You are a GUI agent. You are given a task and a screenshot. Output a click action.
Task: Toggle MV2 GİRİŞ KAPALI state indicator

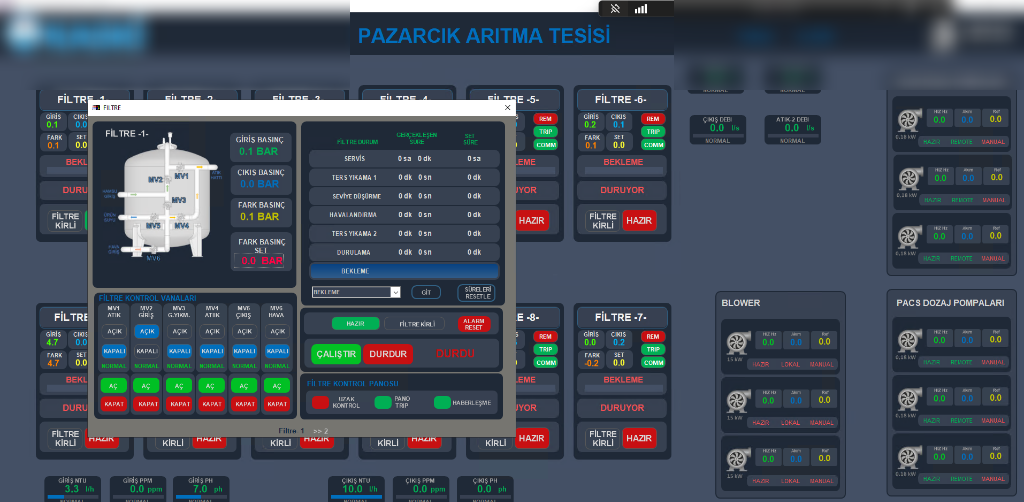click(x=147, y=351)
